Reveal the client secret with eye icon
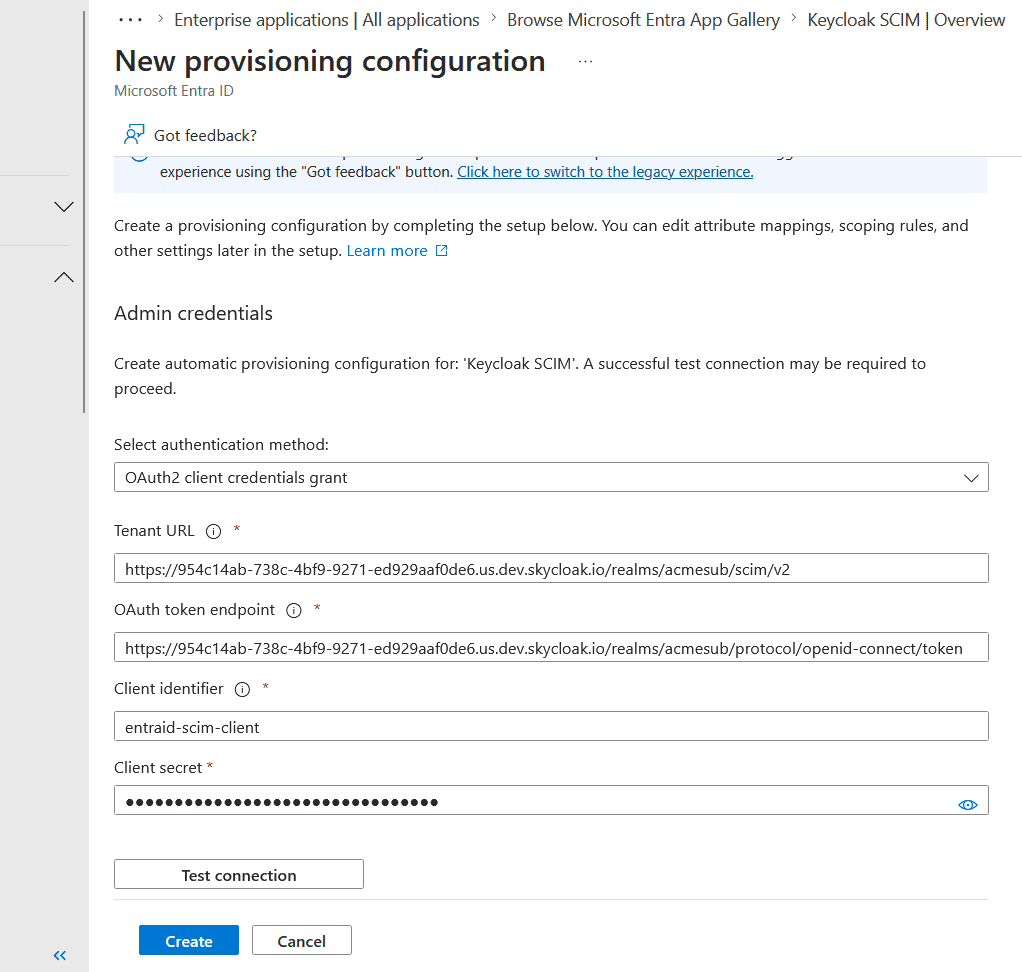 coord(967,804)
